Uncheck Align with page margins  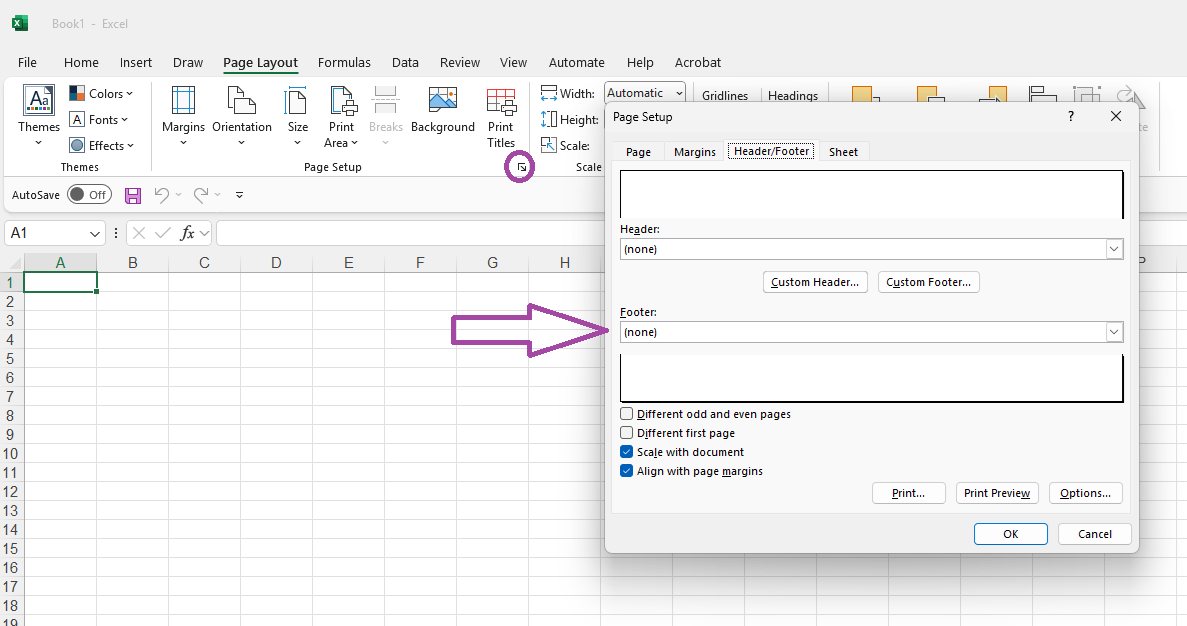click(x=626, y=470)
